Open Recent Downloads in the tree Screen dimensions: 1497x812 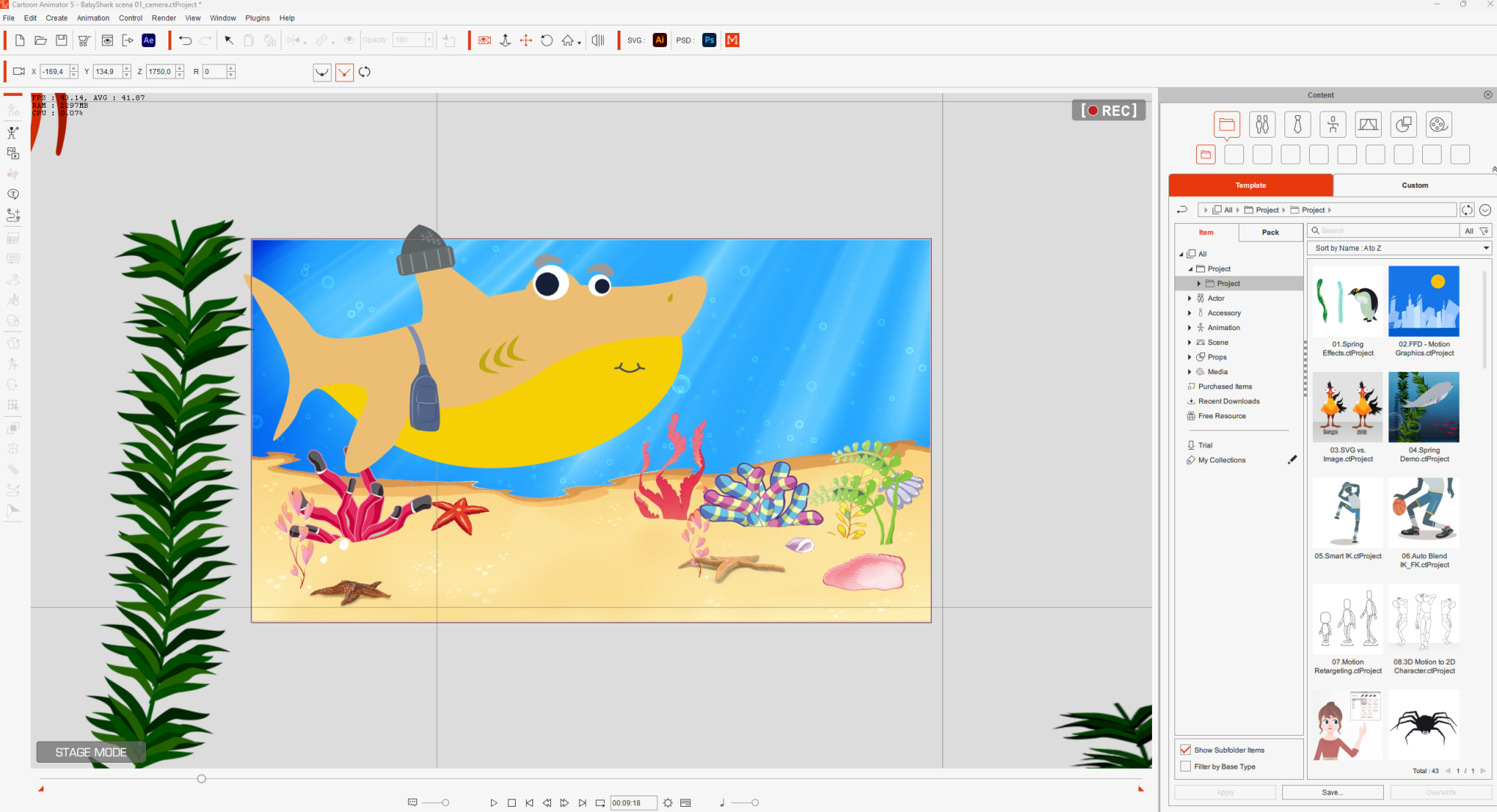[1228, 401]
